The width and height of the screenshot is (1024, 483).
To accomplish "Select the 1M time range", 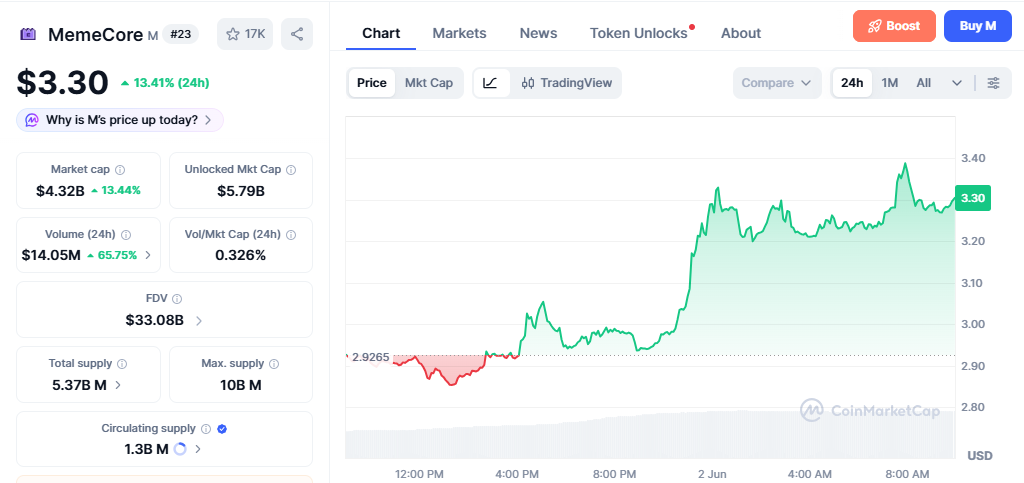I will (889, 83).
